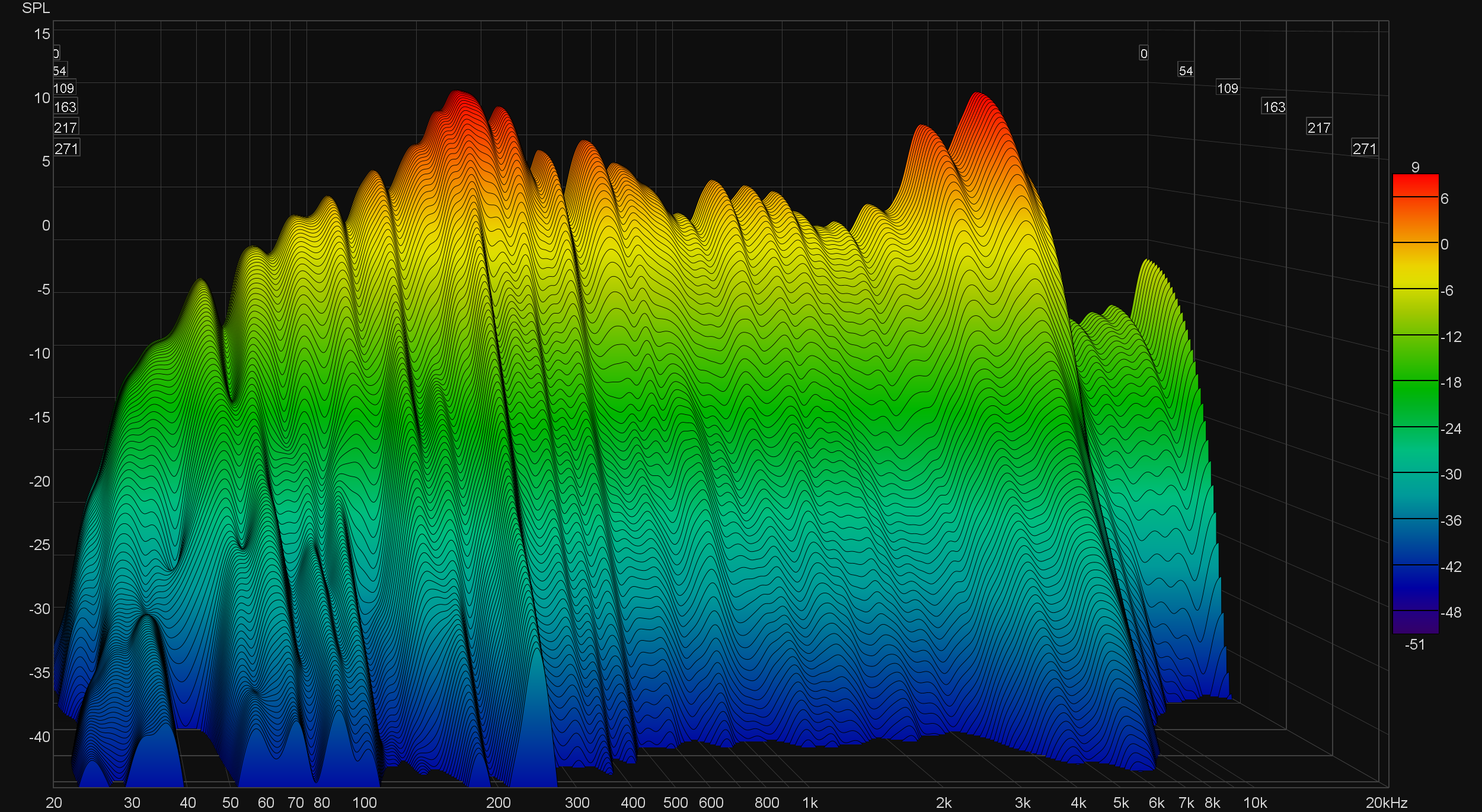The image size is (1482, 812).
Task: Select the left-side 163 time slice label
Action: coord(65,107)
